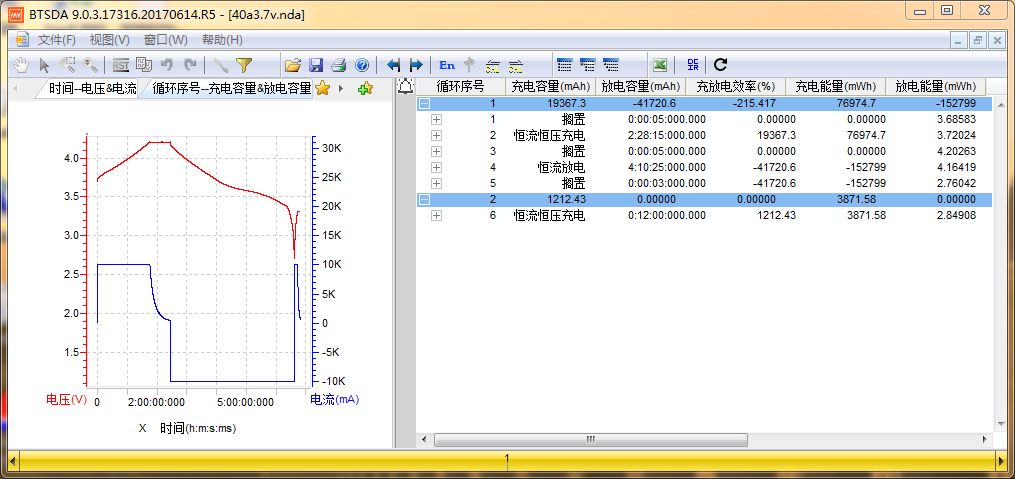
Task: Click the RST reset view button
Action: [x=121, y=65]
